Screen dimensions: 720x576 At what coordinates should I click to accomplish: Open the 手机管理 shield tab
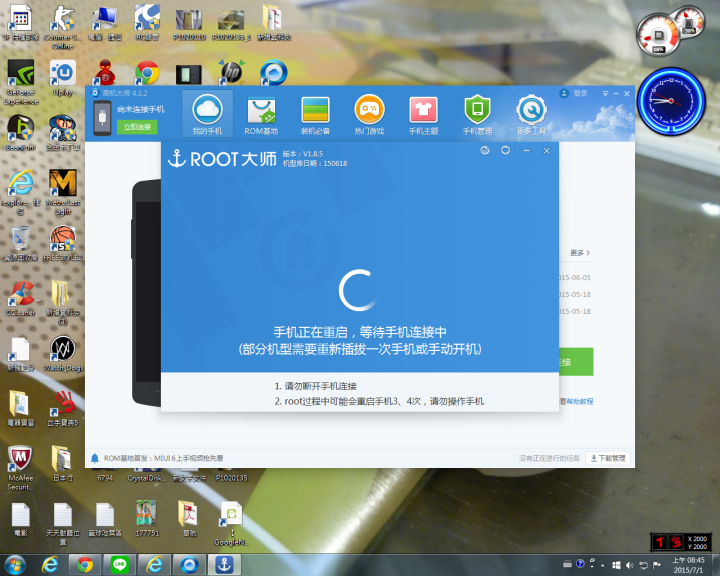pyautogui.click(x=478, y=114)
